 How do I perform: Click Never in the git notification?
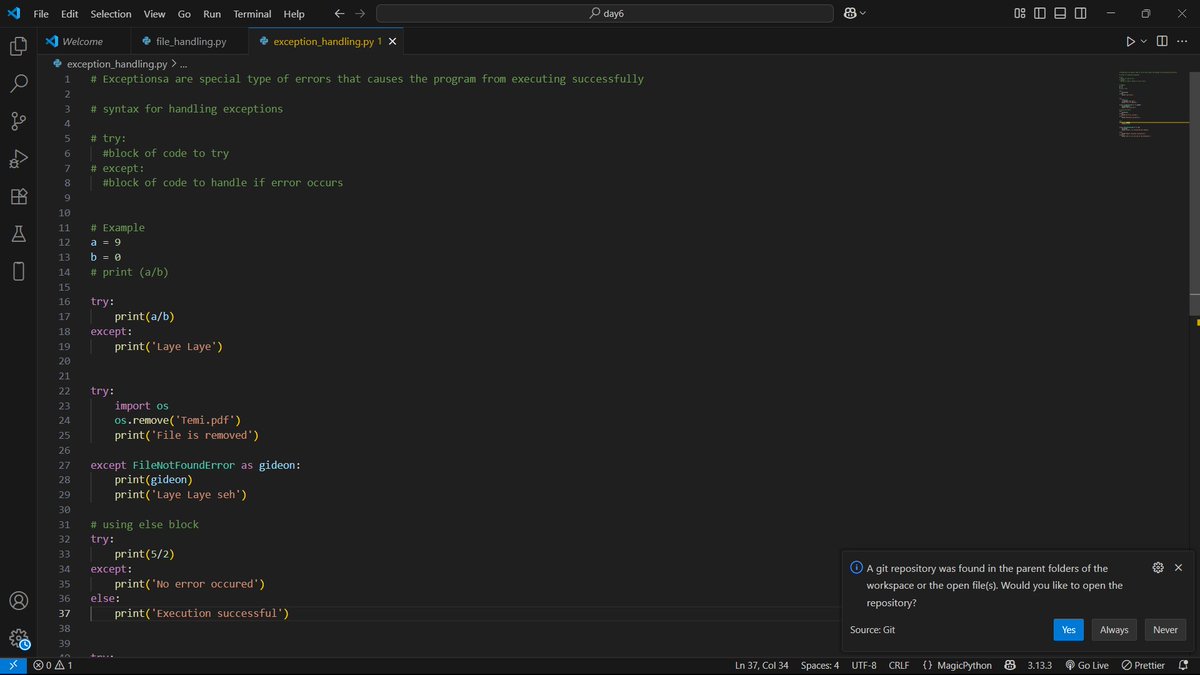[x=1164, y=629]
